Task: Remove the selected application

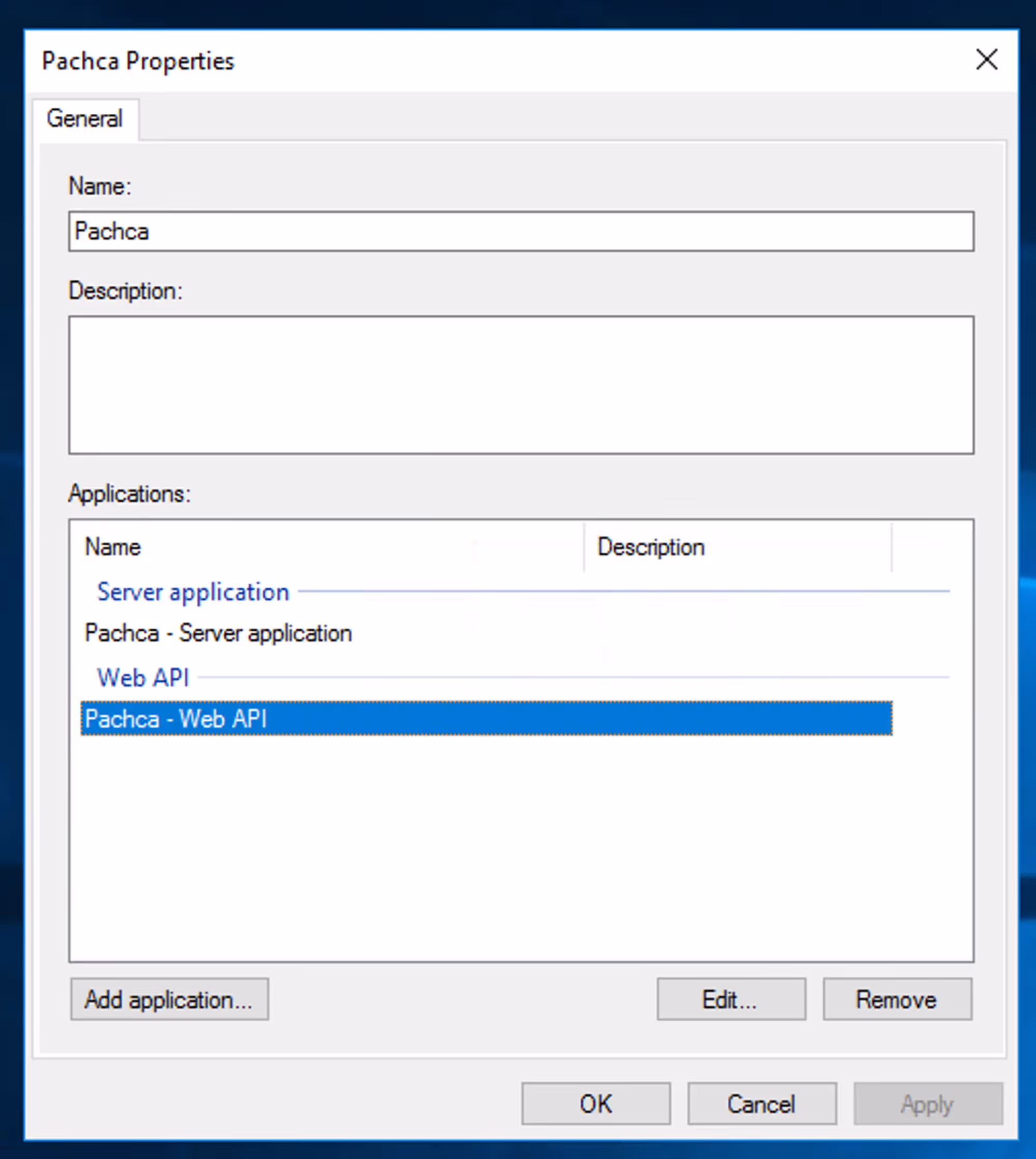Action: coord(897,999)
